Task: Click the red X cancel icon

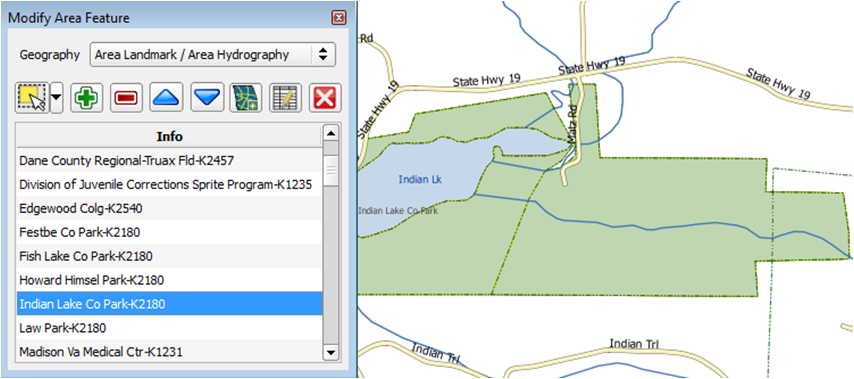Action: (325, 99)
